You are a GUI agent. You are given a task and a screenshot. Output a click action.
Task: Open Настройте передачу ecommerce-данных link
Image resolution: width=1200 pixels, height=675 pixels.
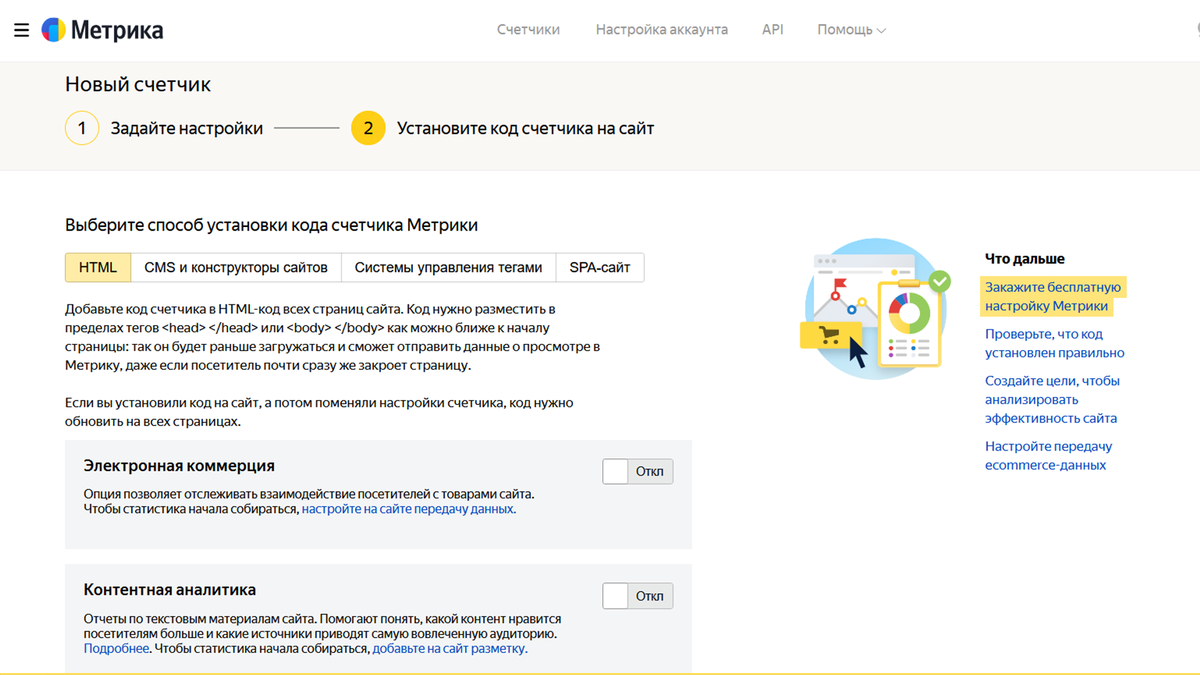pyautogui.click(x=1048, y=455)
